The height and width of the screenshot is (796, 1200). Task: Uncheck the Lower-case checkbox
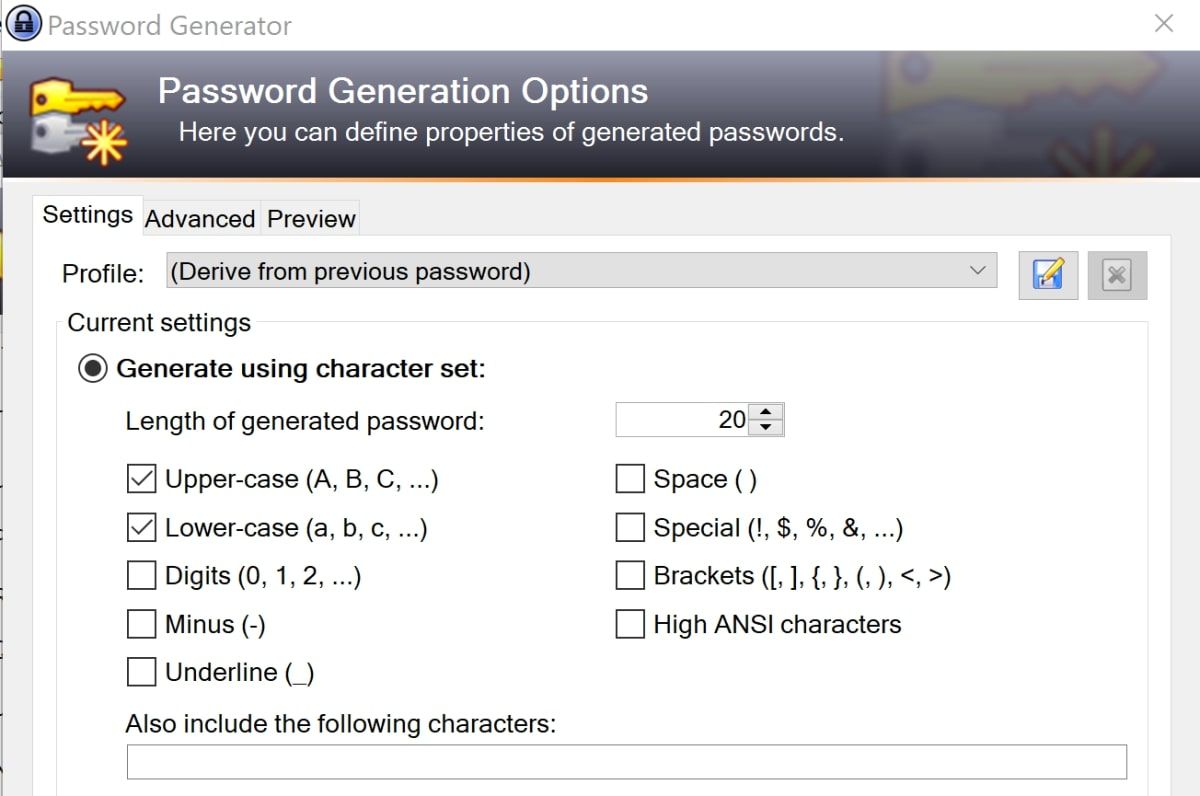point(142,528)
